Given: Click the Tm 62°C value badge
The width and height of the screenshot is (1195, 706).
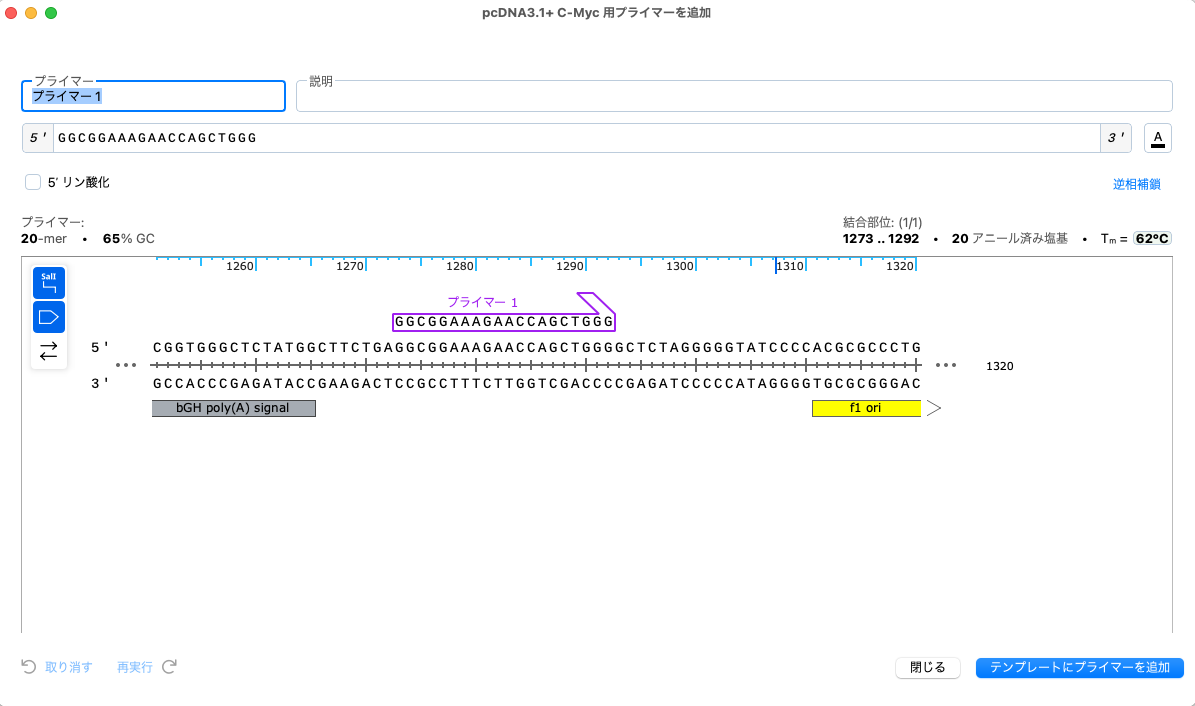Looking at the screenshot, I should (x=1152, y=238).
